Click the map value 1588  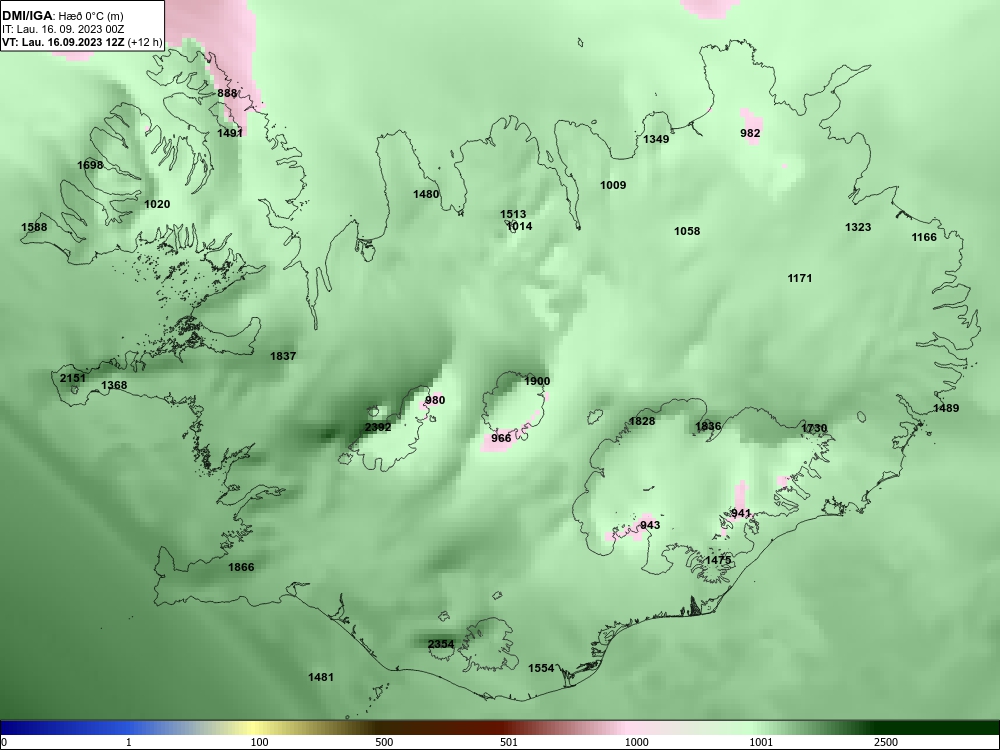34,227
